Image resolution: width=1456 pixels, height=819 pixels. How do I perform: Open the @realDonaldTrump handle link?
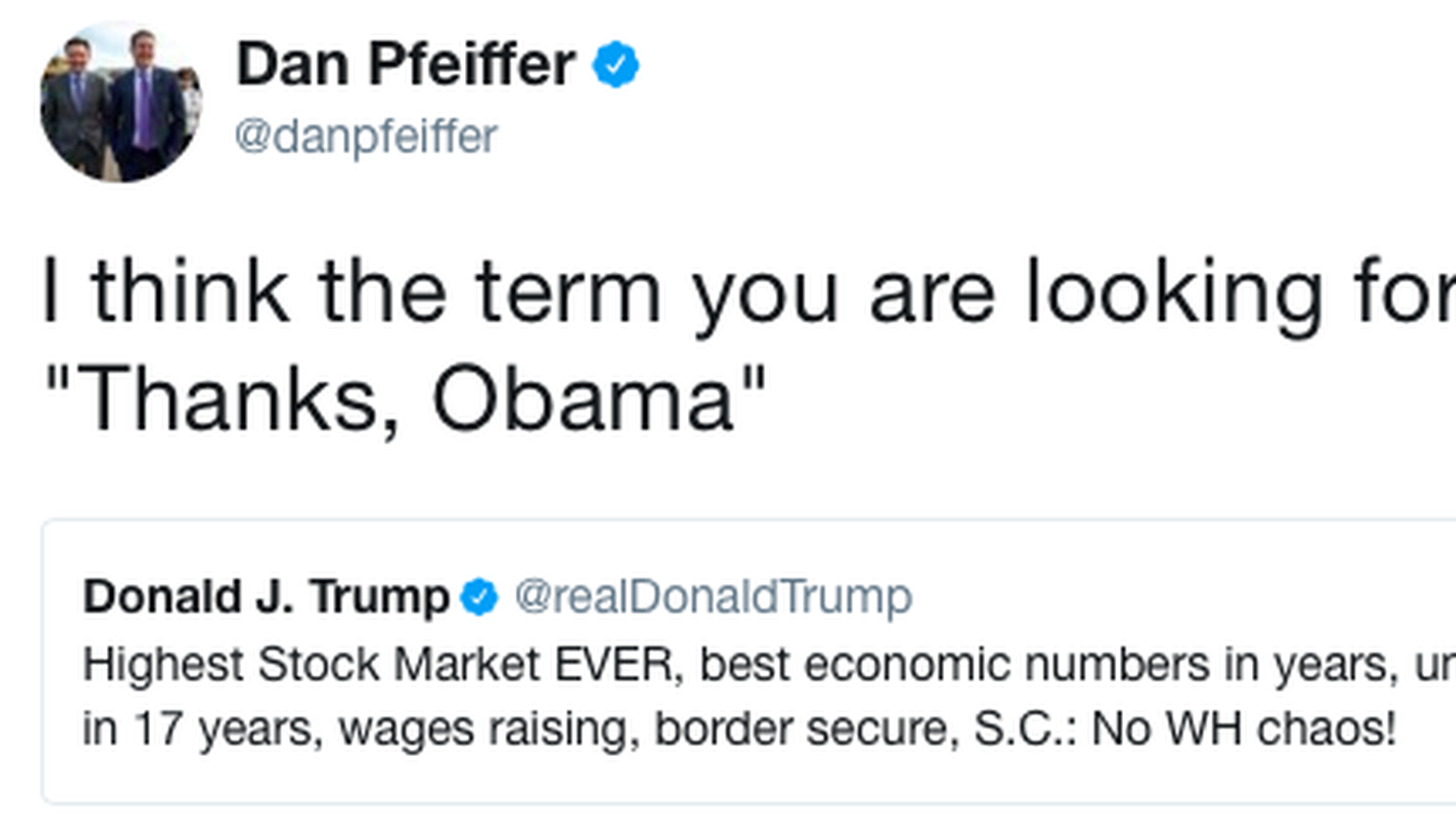tap(713, 597)
